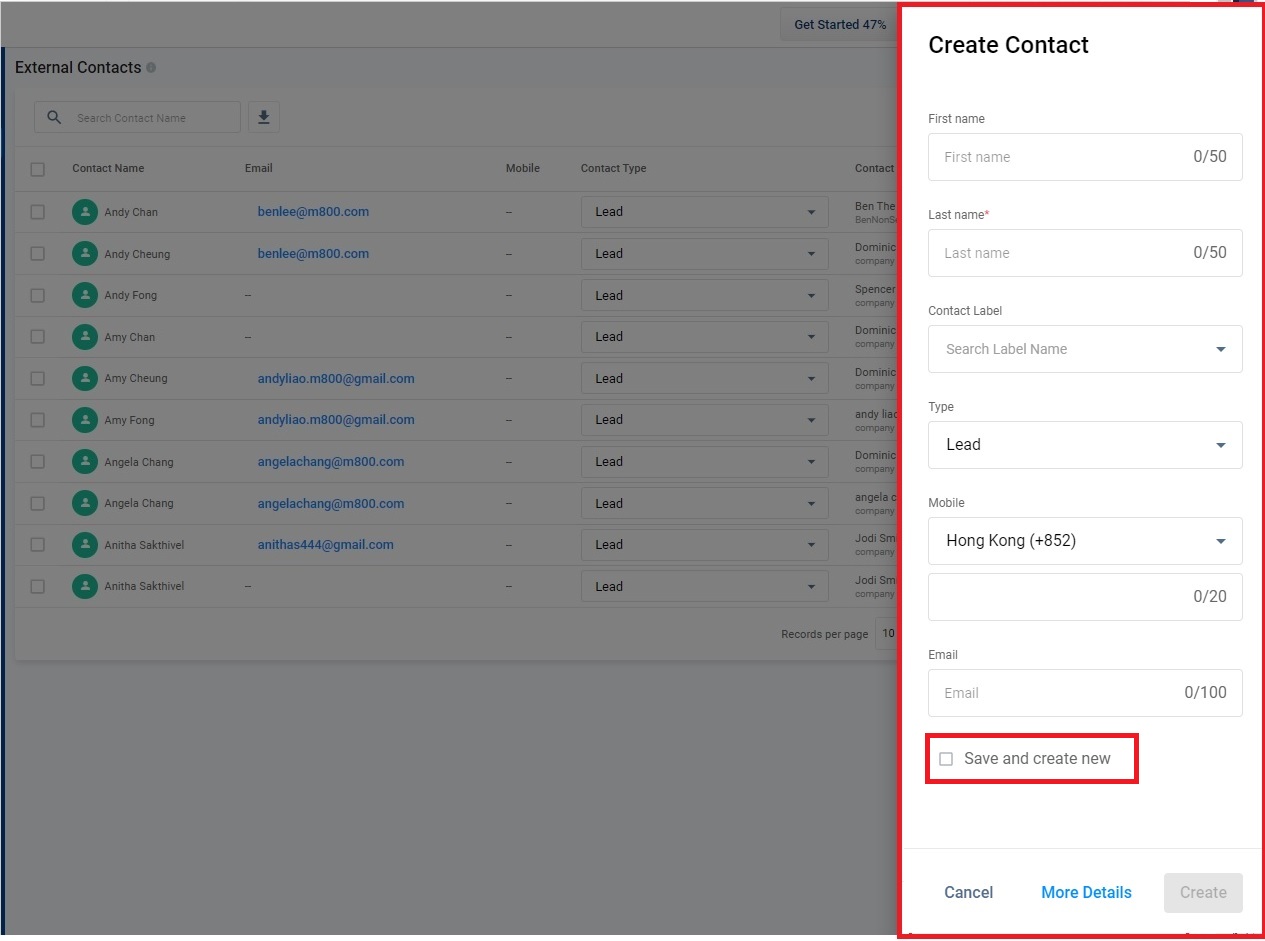Enable the Save and create new checkbox
1265x941 pixels.
point(946,759)
